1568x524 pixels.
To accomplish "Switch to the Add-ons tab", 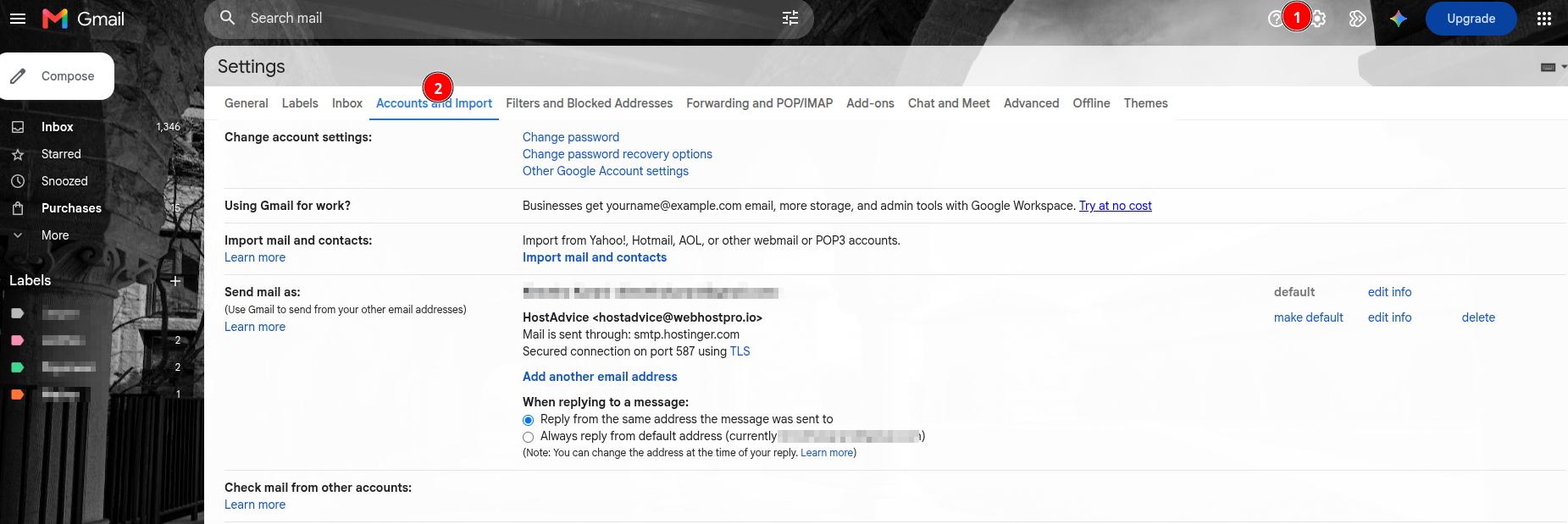I will [871, 103].
